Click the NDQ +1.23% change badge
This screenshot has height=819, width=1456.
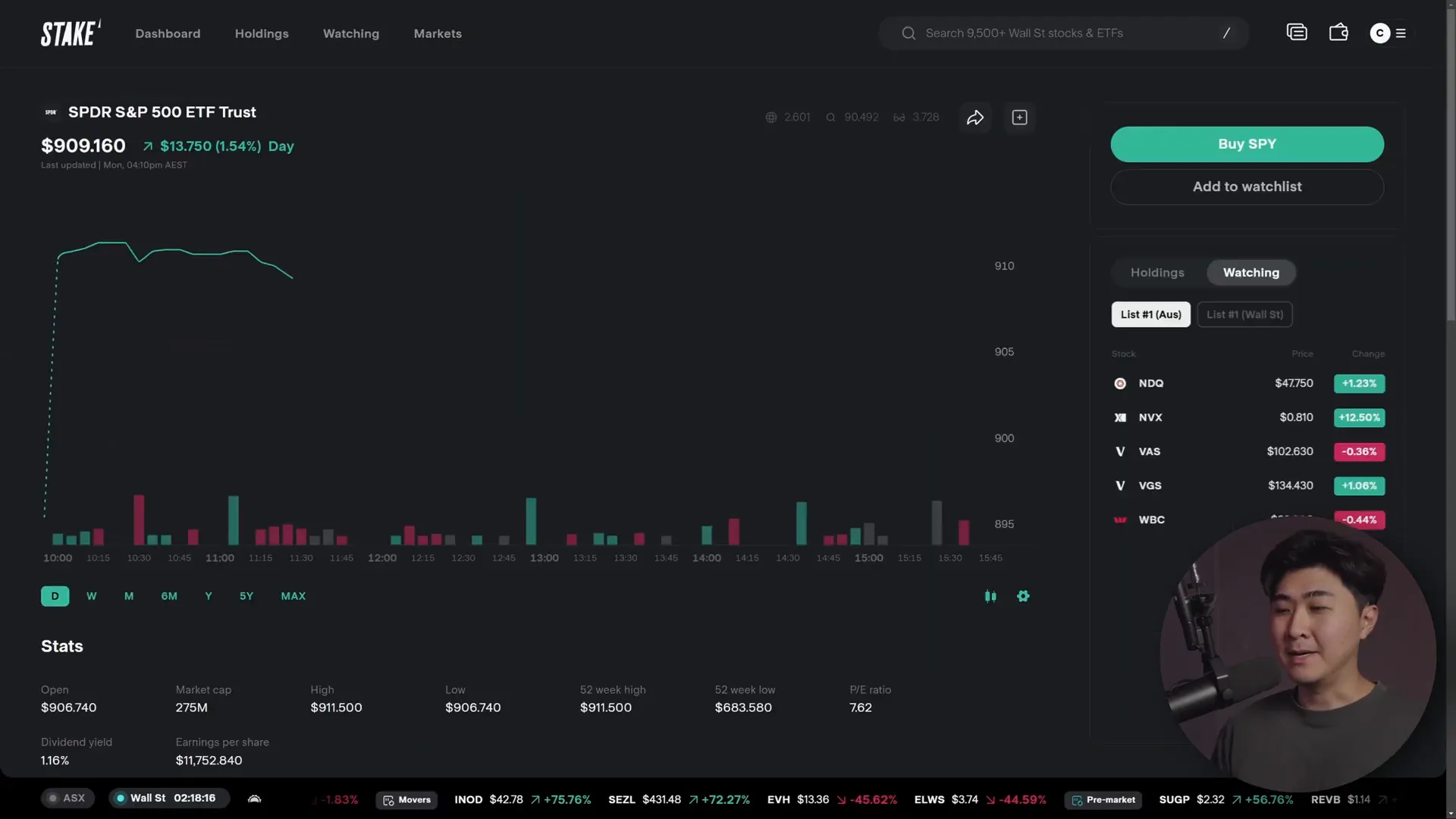(x=1359, y=384)
